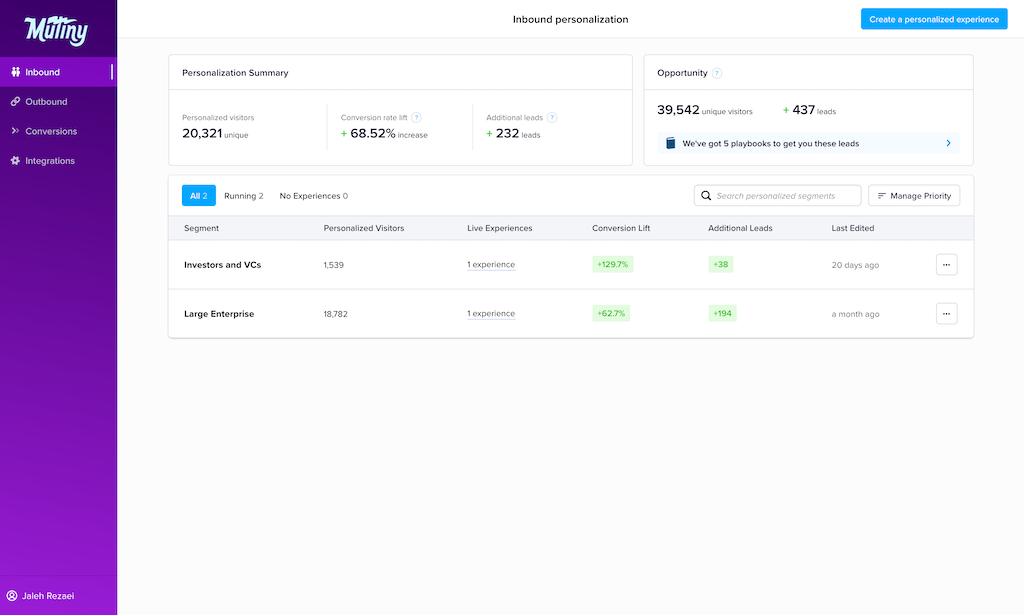Open the 1 experience link for Investors and VCs
This screenshot has width=1024, height=615.
(x=491, y=265)
